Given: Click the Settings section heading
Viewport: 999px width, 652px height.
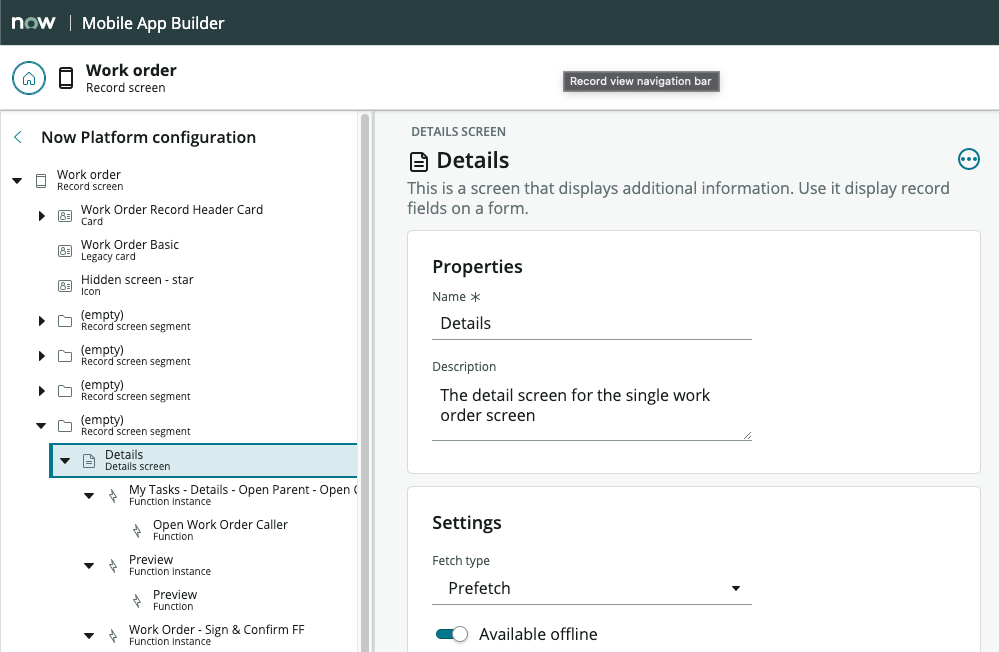Looking at the screenshot, I should pos(466,523).
